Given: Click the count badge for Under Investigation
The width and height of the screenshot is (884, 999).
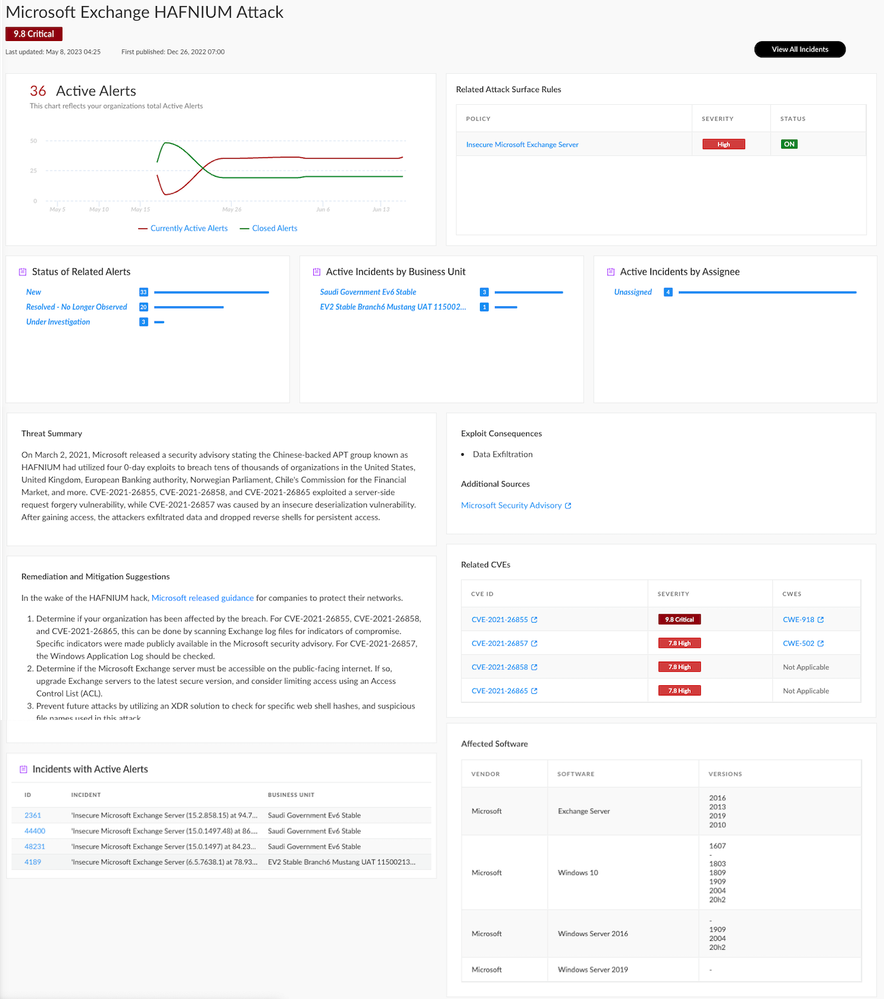Looking at the screenshot, I should pyautogui.click(x=143, y=322).
